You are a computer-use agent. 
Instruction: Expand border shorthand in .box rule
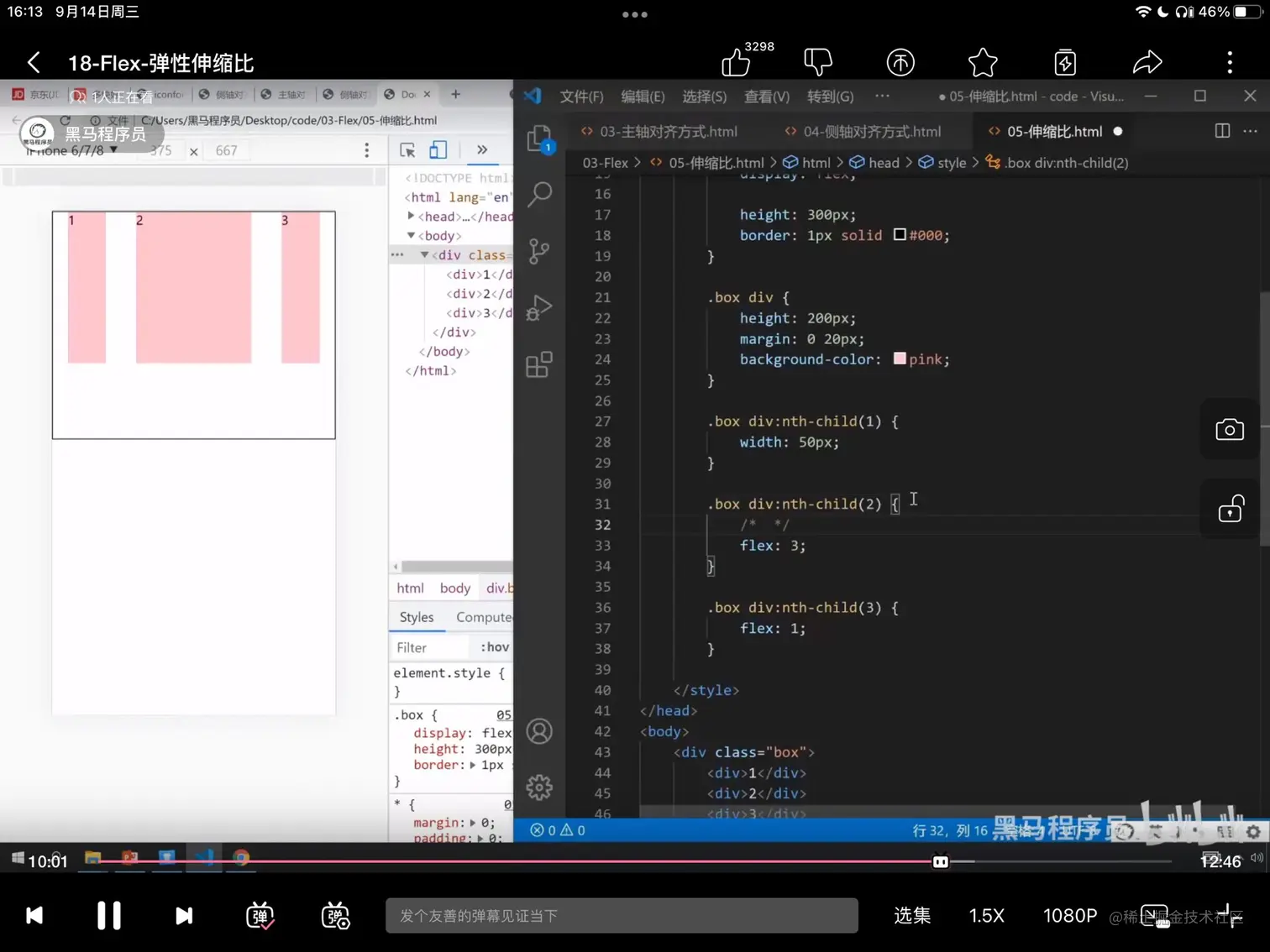[x=473, y=765]
